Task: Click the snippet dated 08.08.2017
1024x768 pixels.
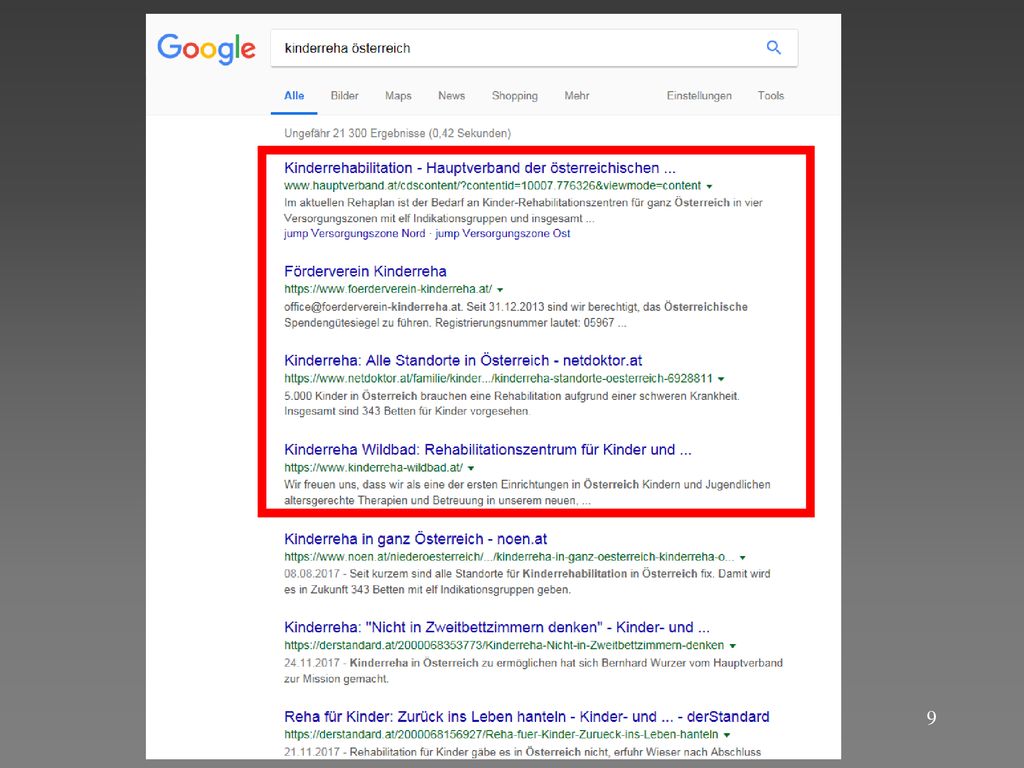Action: (x=527, y=581)
